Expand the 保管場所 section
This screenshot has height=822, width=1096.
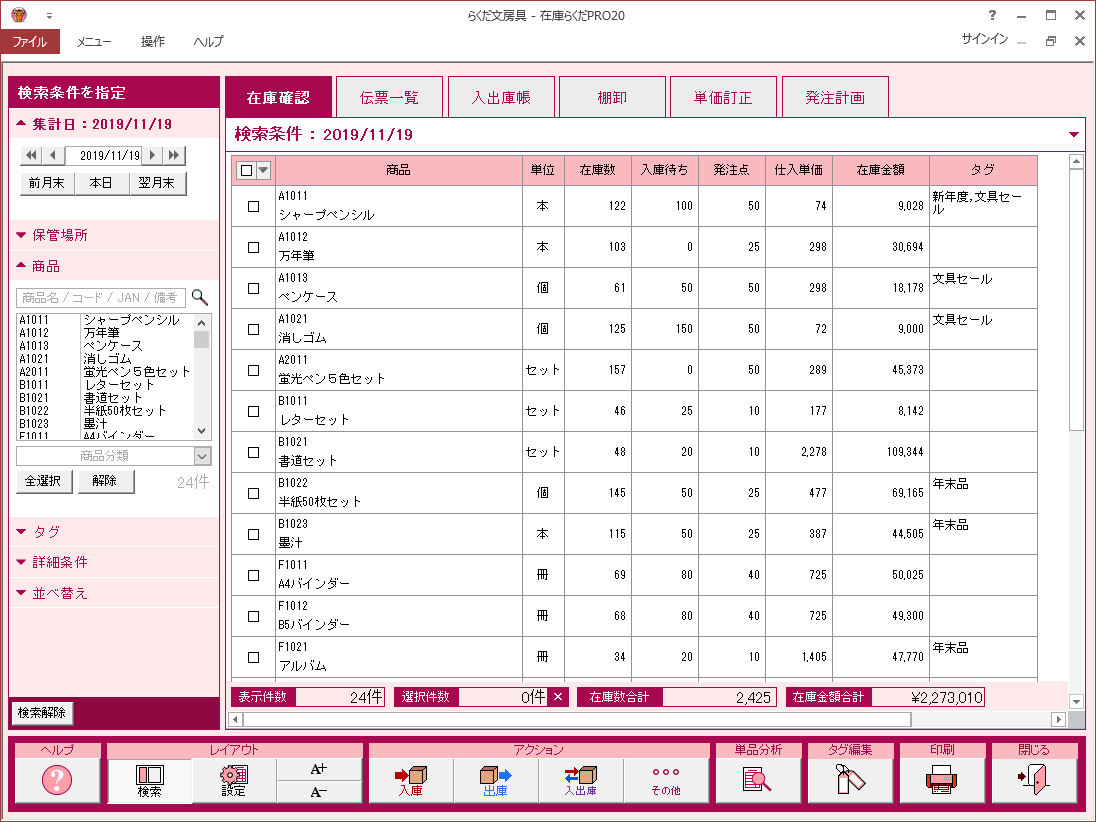[x=60, y=236]
